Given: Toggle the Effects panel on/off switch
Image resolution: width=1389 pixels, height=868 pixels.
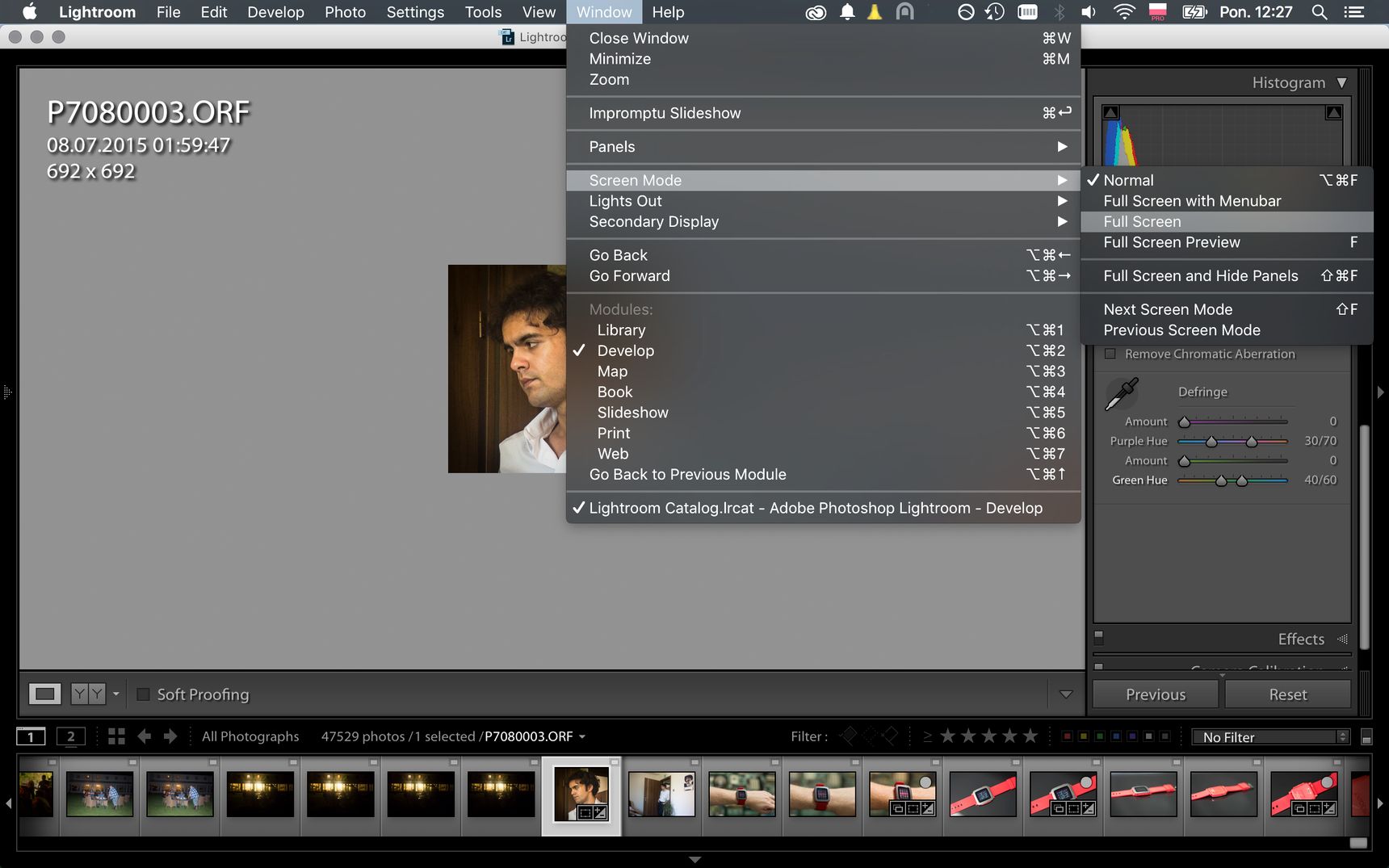Looking at the screenshot, I should tap(1098, 637).
